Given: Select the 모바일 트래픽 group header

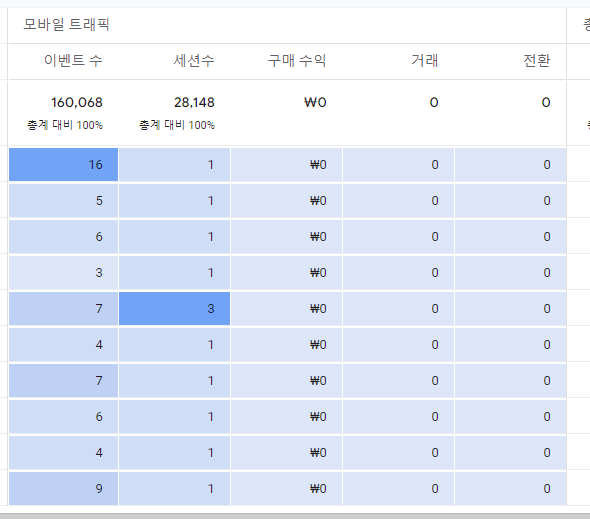Looking at the screenshot, I should [x=66, y=25].
